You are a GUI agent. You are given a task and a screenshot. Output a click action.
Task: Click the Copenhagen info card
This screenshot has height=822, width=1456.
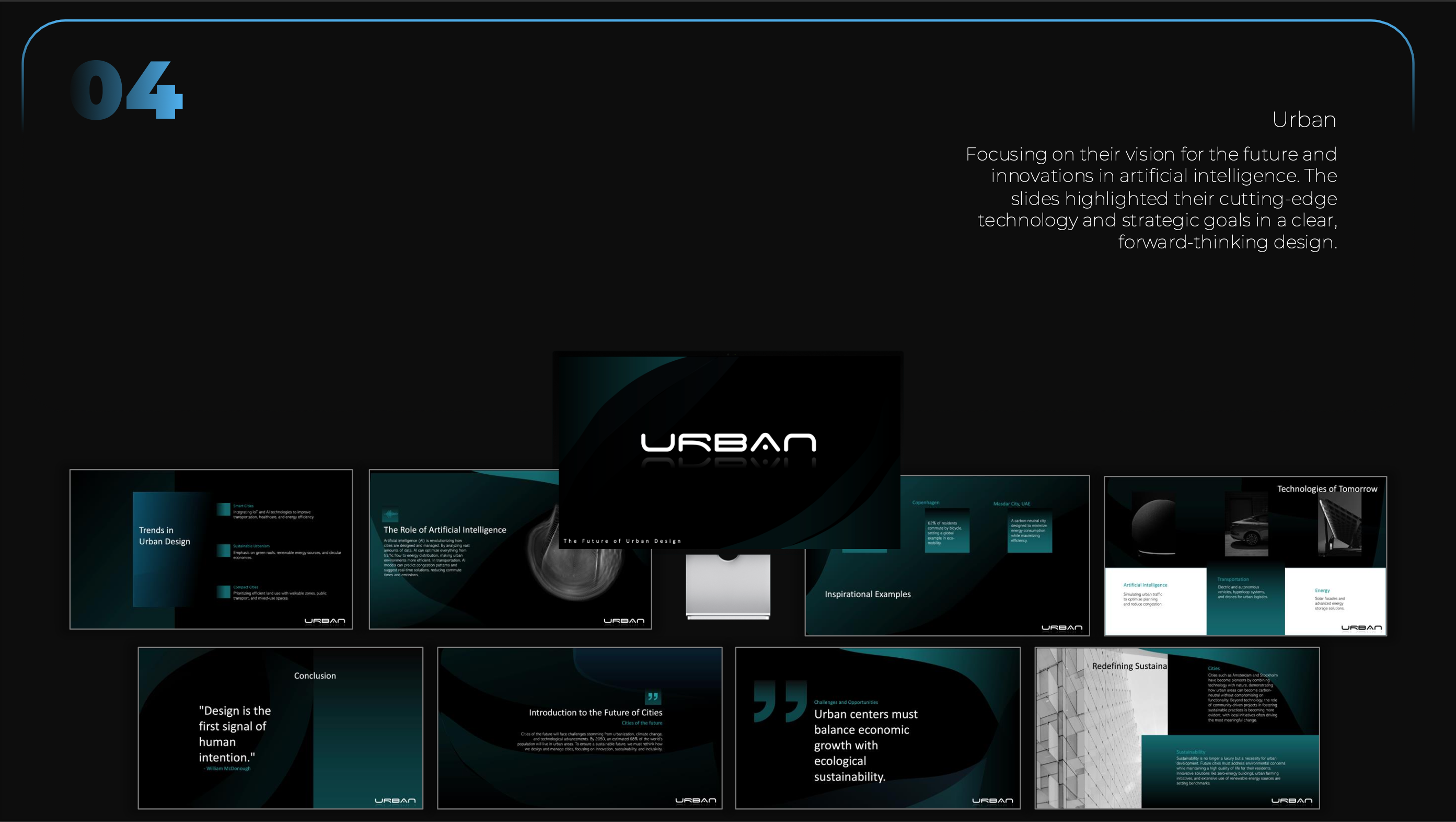(947, 530)
